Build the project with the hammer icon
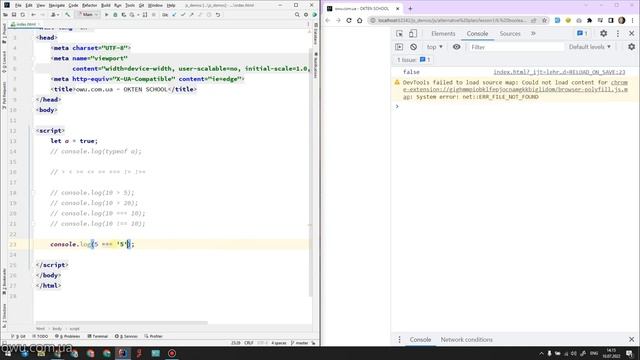The height and width of the screenshot is (360, 640). click(x=67, y=15)
